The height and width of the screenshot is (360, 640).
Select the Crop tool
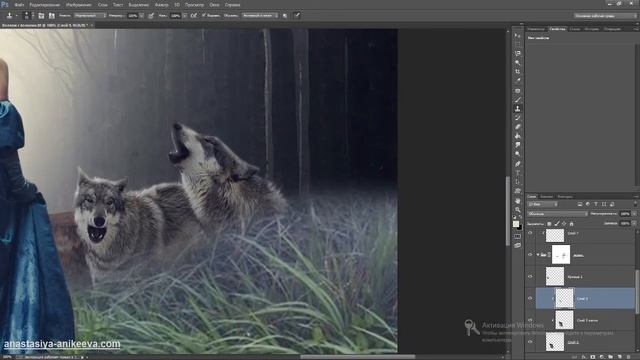(518, 71)
